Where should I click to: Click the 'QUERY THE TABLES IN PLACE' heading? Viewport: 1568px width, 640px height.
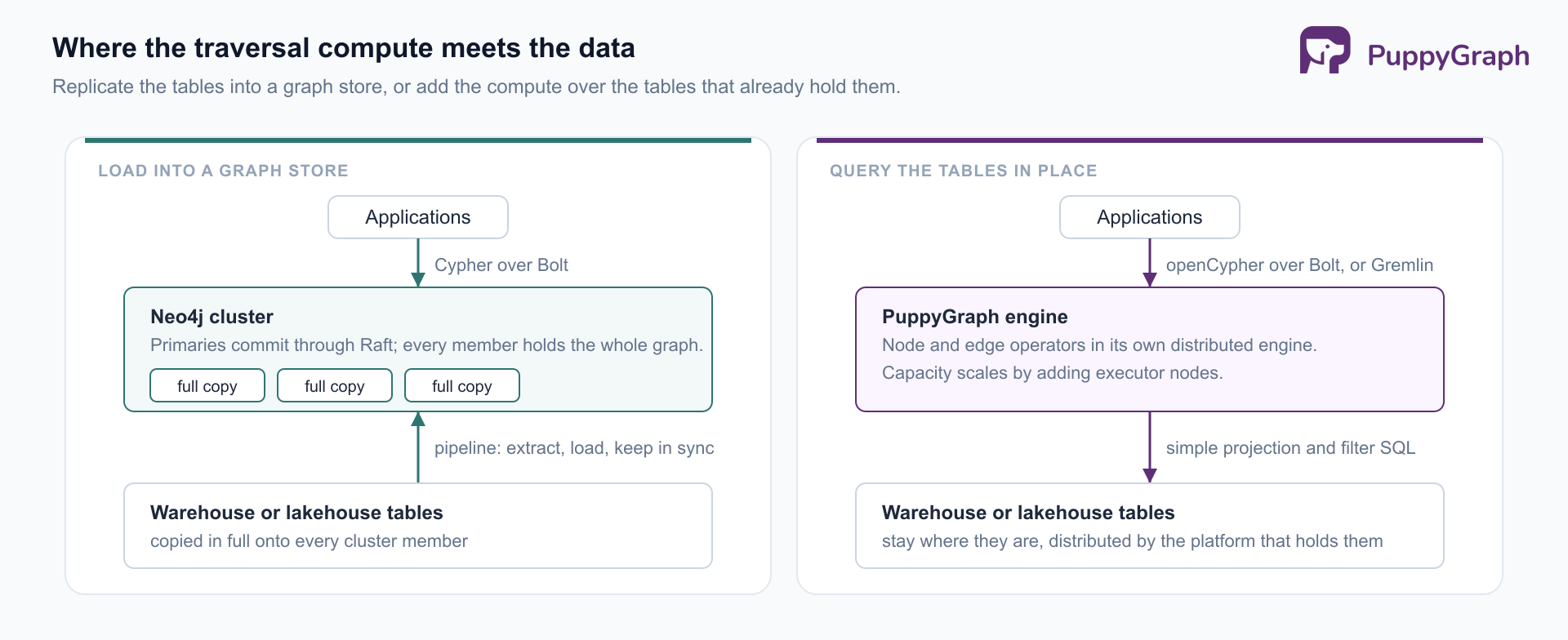pyautogui.click(x=963, y=171)
